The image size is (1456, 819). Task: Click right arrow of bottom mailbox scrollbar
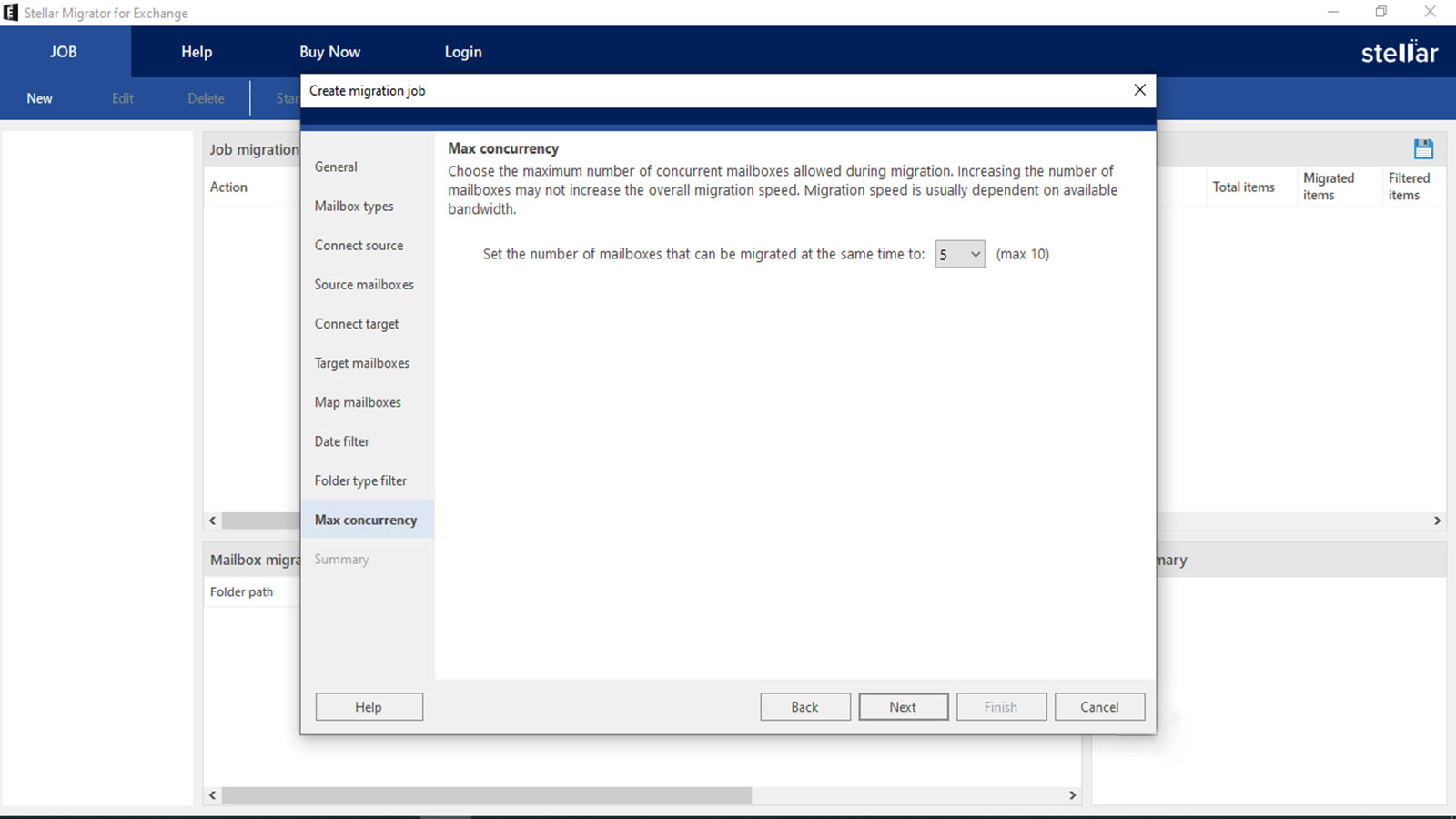coord(1072,795)
